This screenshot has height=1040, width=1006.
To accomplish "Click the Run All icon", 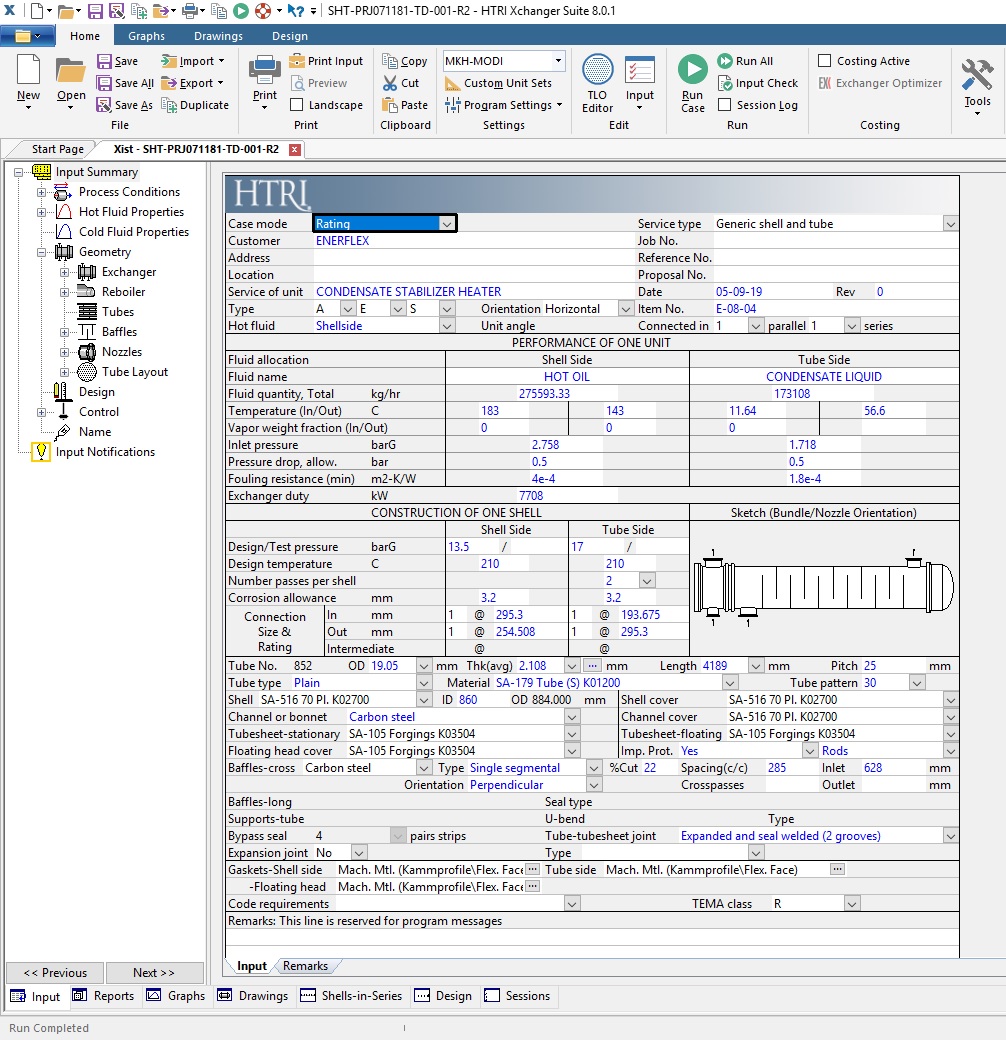I will [x=725, y=61].
